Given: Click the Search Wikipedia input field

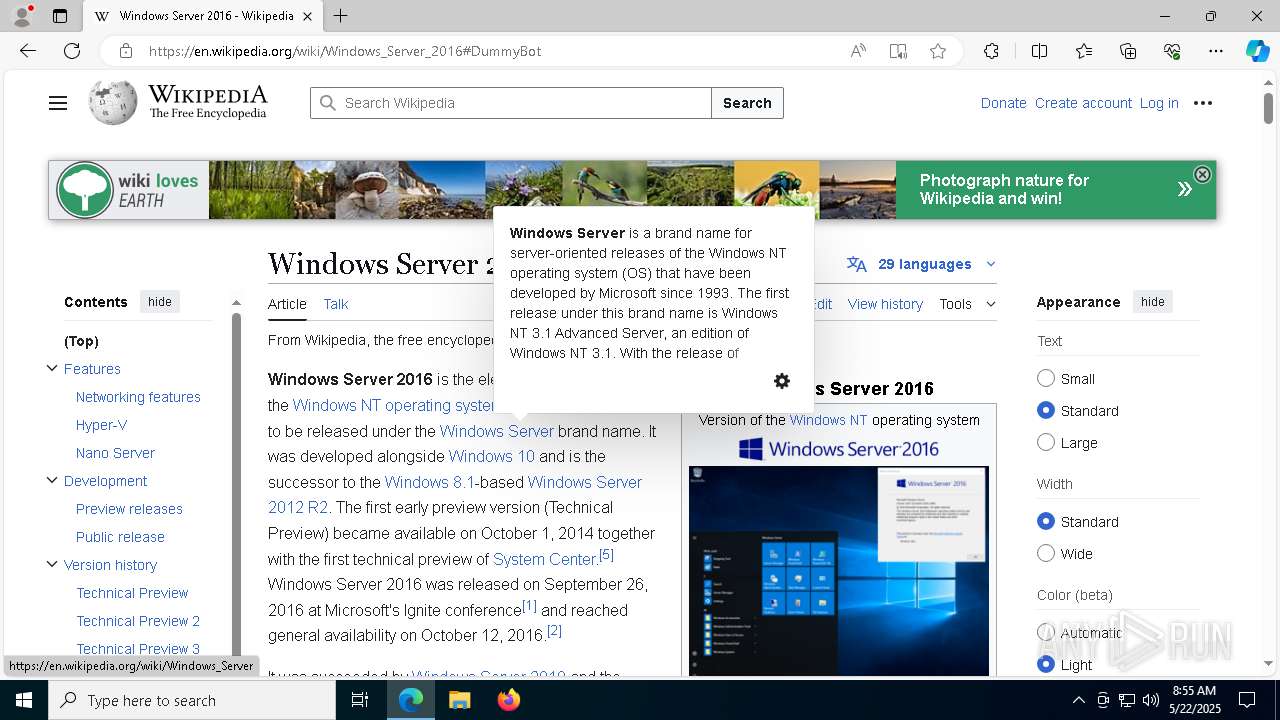Looking at the screenshot, I should (x=511, y=103).
